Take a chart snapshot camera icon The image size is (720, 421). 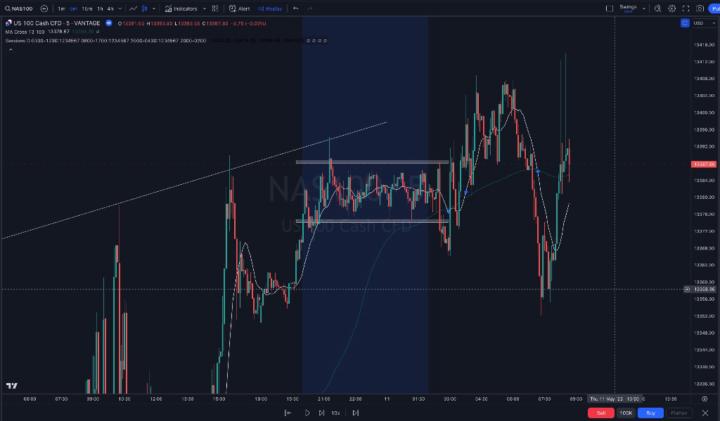[x=700, y=8]
